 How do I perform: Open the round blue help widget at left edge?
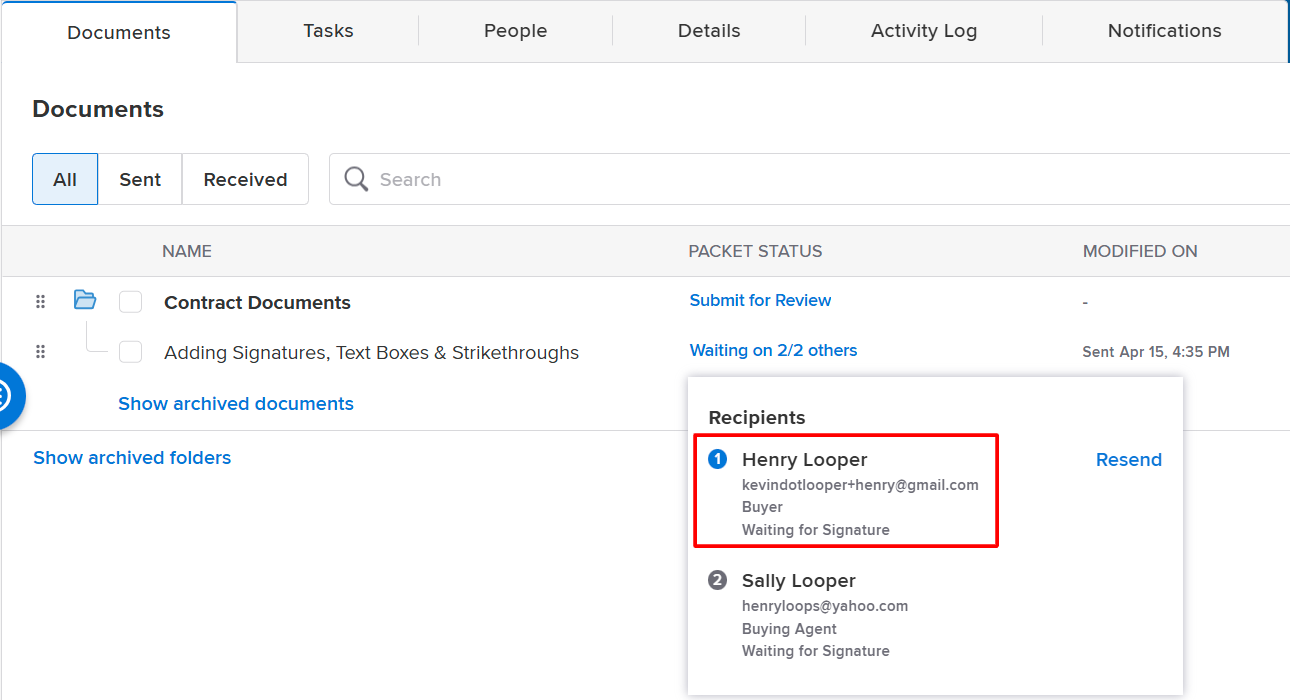tap(8, 396)
